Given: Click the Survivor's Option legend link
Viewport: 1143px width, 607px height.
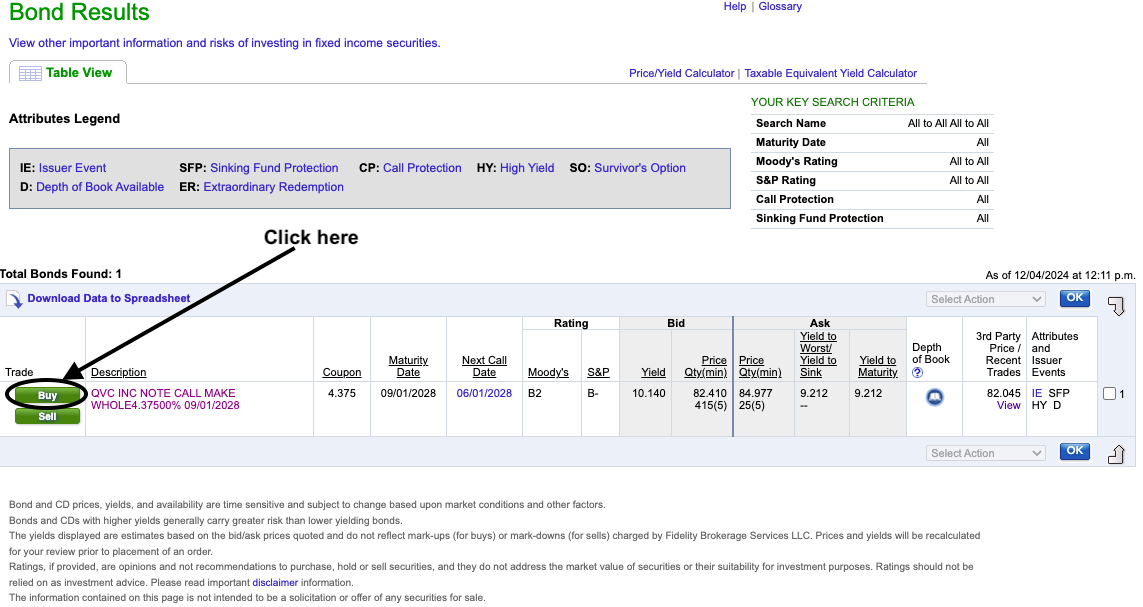Looking at the screenshot, I should tap(640, 168).
